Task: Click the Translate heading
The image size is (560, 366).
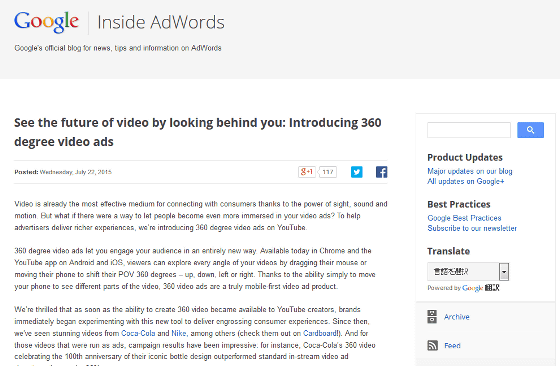Action: point(448,251)
